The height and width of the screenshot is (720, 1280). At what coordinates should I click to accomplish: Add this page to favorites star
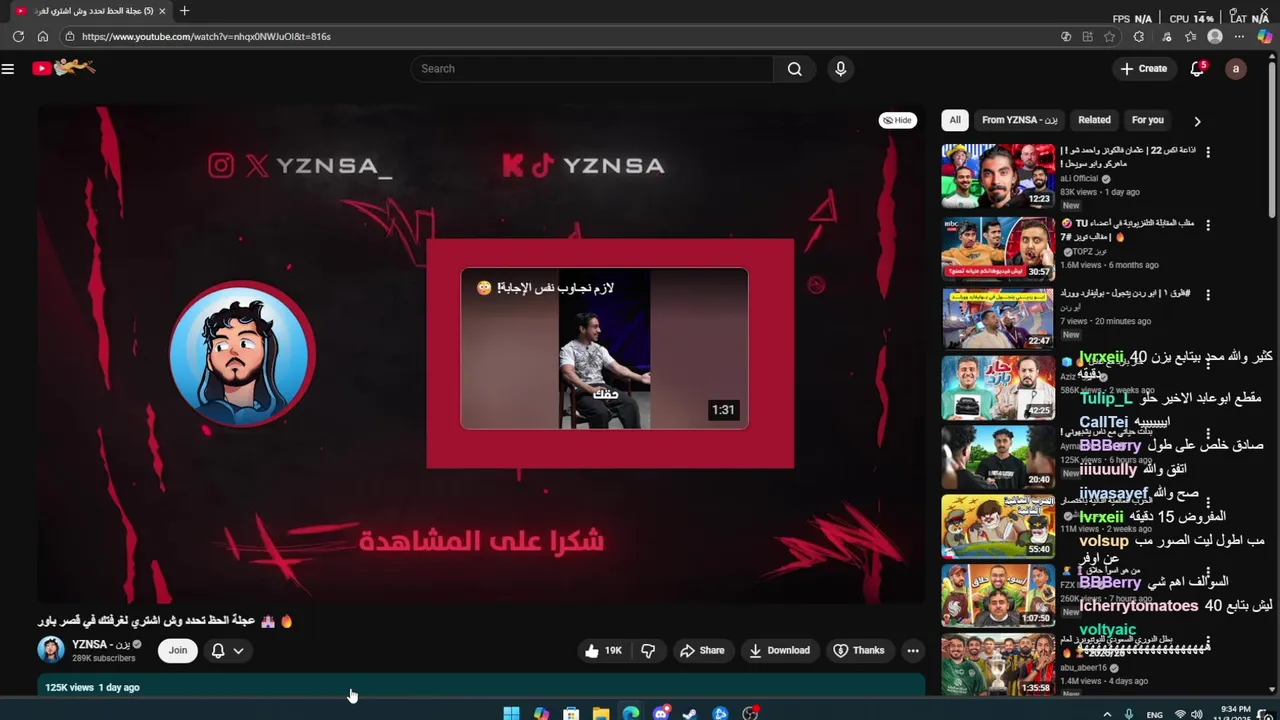click(1109, 36)
